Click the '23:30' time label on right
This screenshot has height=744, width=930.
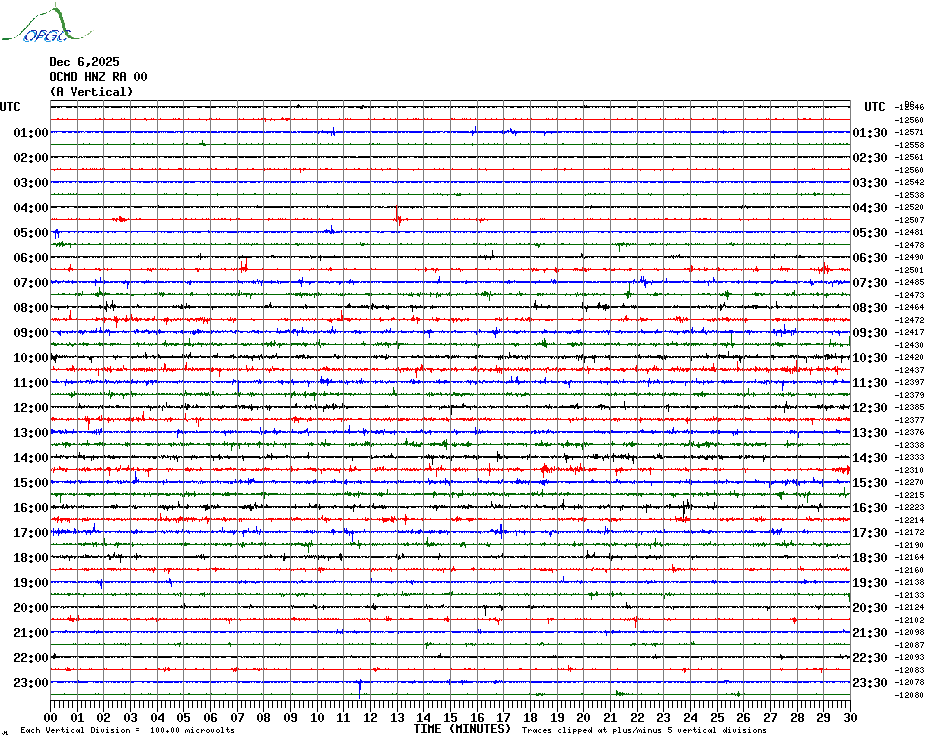pos(870,683)
